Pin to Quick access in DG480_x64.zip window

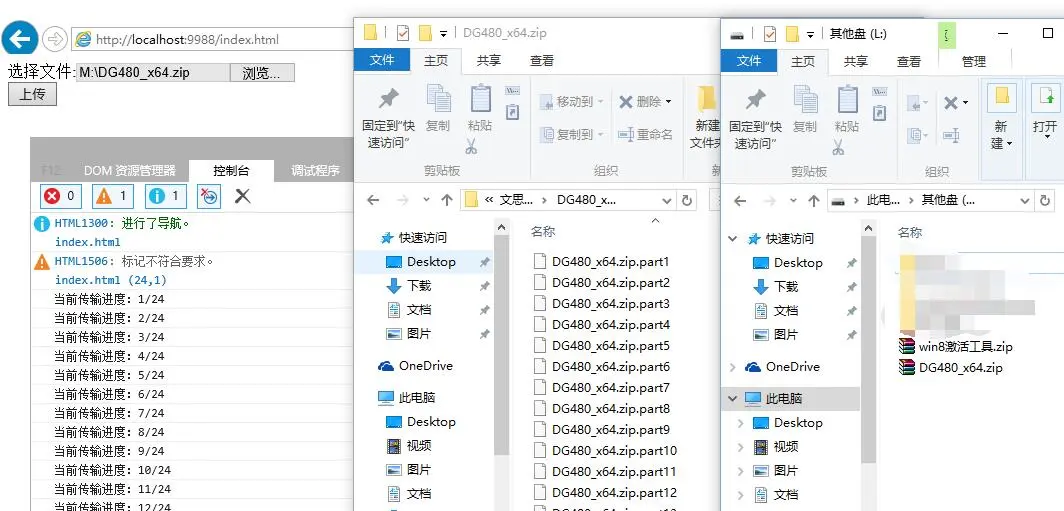(388, 117)
